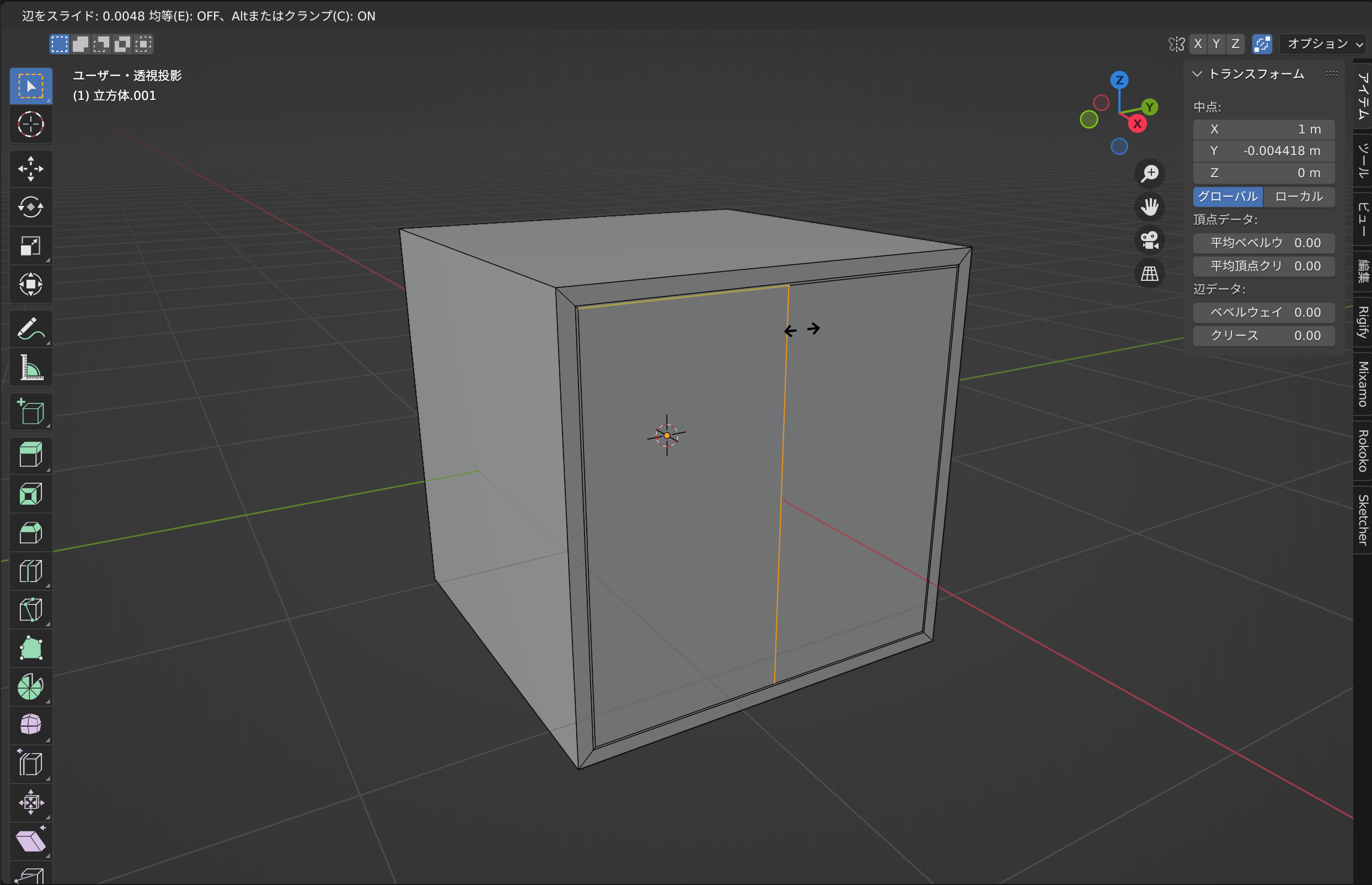Click the Y axis on navigation gizmo

(x=1150, y=107)
